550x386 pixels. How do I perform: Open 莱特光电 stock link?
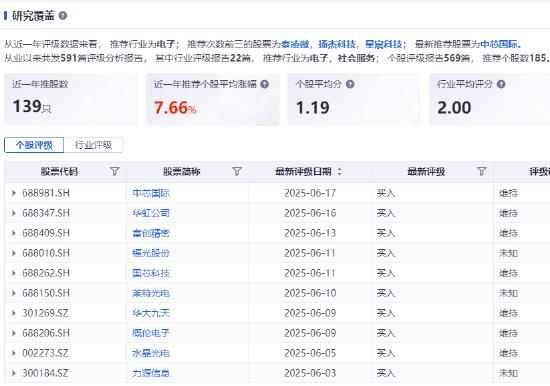click(x=151, y=293)
